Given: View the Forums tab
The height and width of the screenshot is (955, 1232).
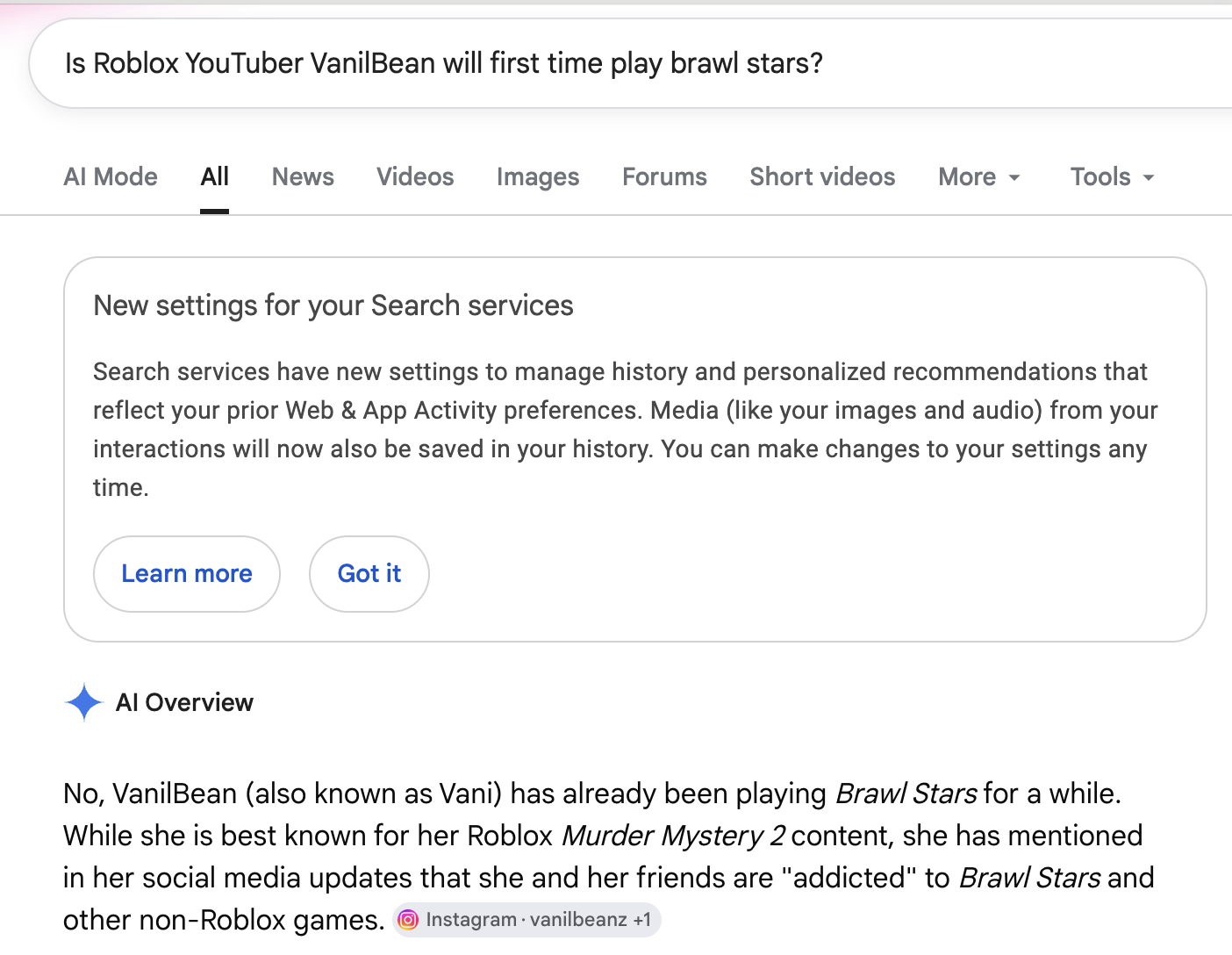Looking at the screenshot, I should (664, 177).
